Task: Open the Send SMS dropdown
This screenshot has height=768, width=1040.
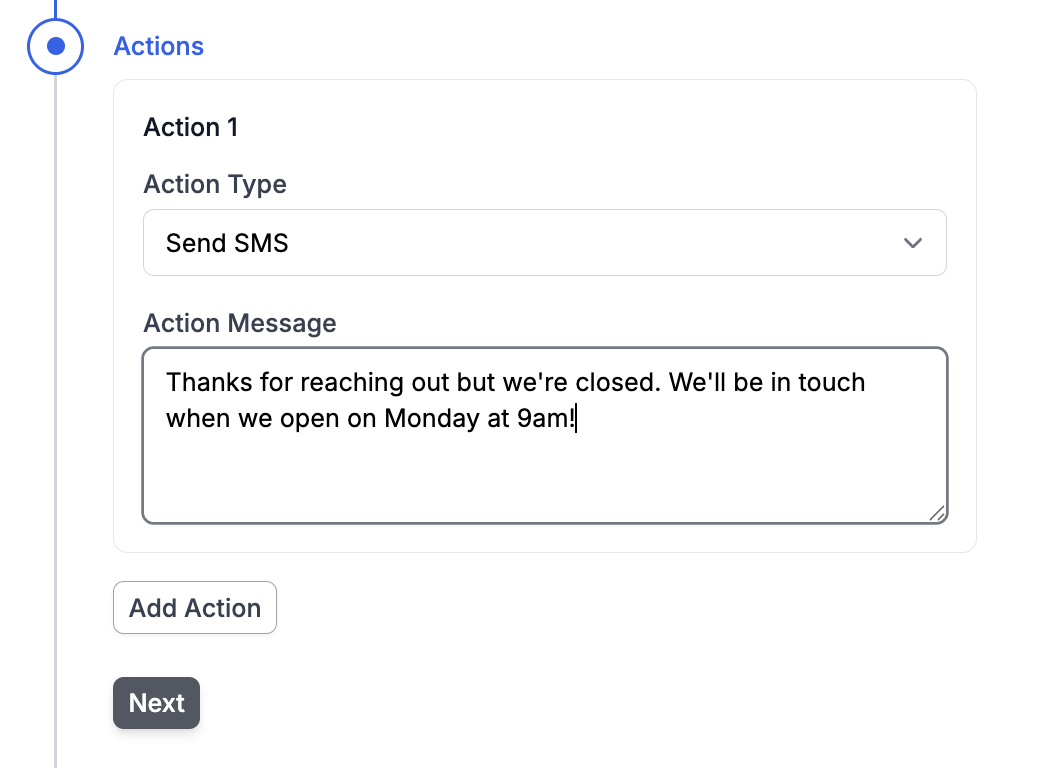Action: coord(544,243)
